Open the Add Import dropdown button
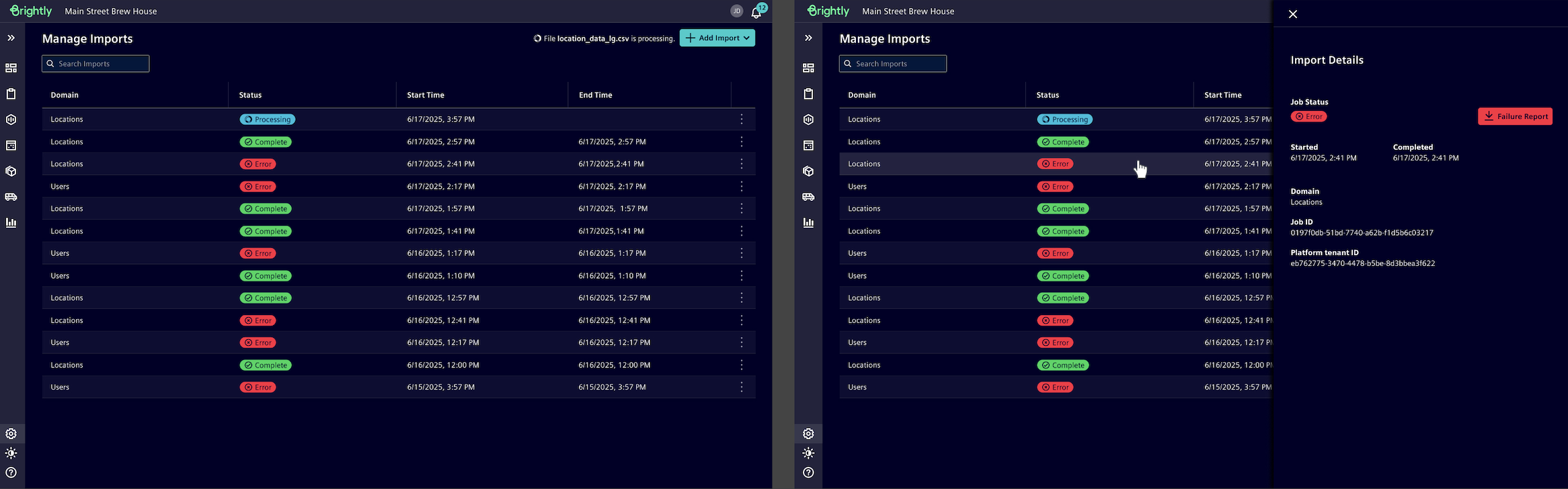This screenshot has height=489, width=1568. coord(717,38)
